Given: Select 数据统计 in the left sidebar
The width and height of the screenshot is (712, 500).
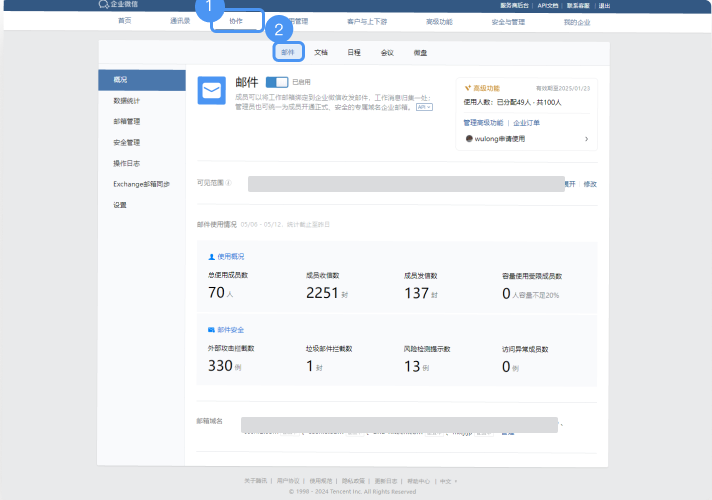Looking at the screenshot, I should (127, 101).
